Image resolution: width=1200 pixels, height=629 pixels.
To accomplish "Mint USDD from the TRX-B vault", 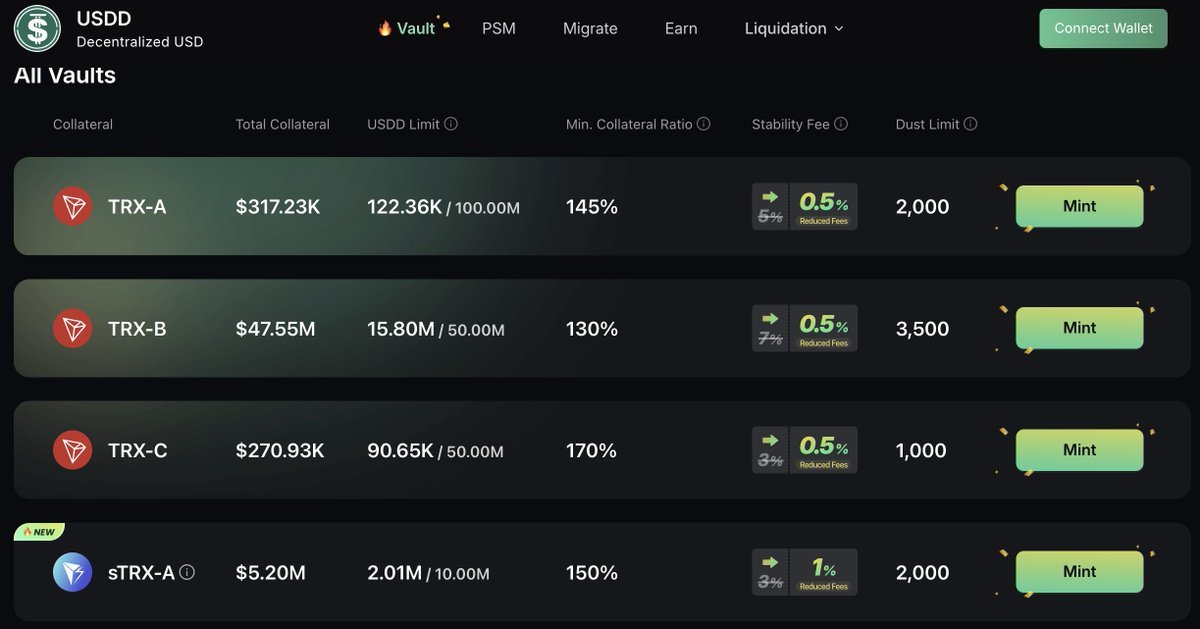I will point(1079,328).
